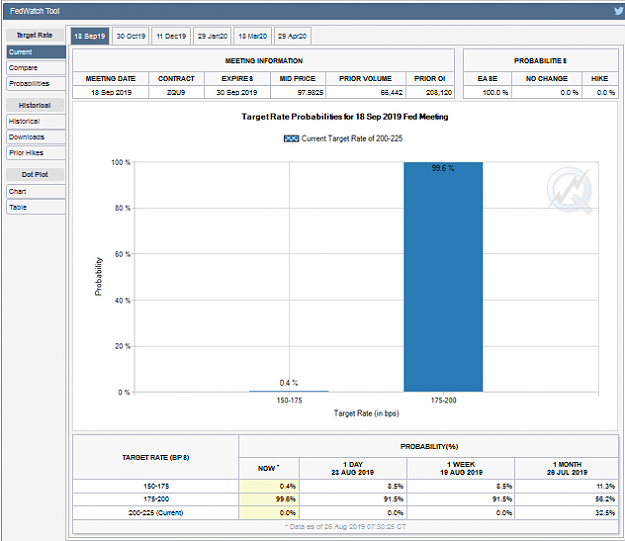Click the highlighted 0.4% NOW cell
The image size is (625, 541).
[x=269, y=486]
